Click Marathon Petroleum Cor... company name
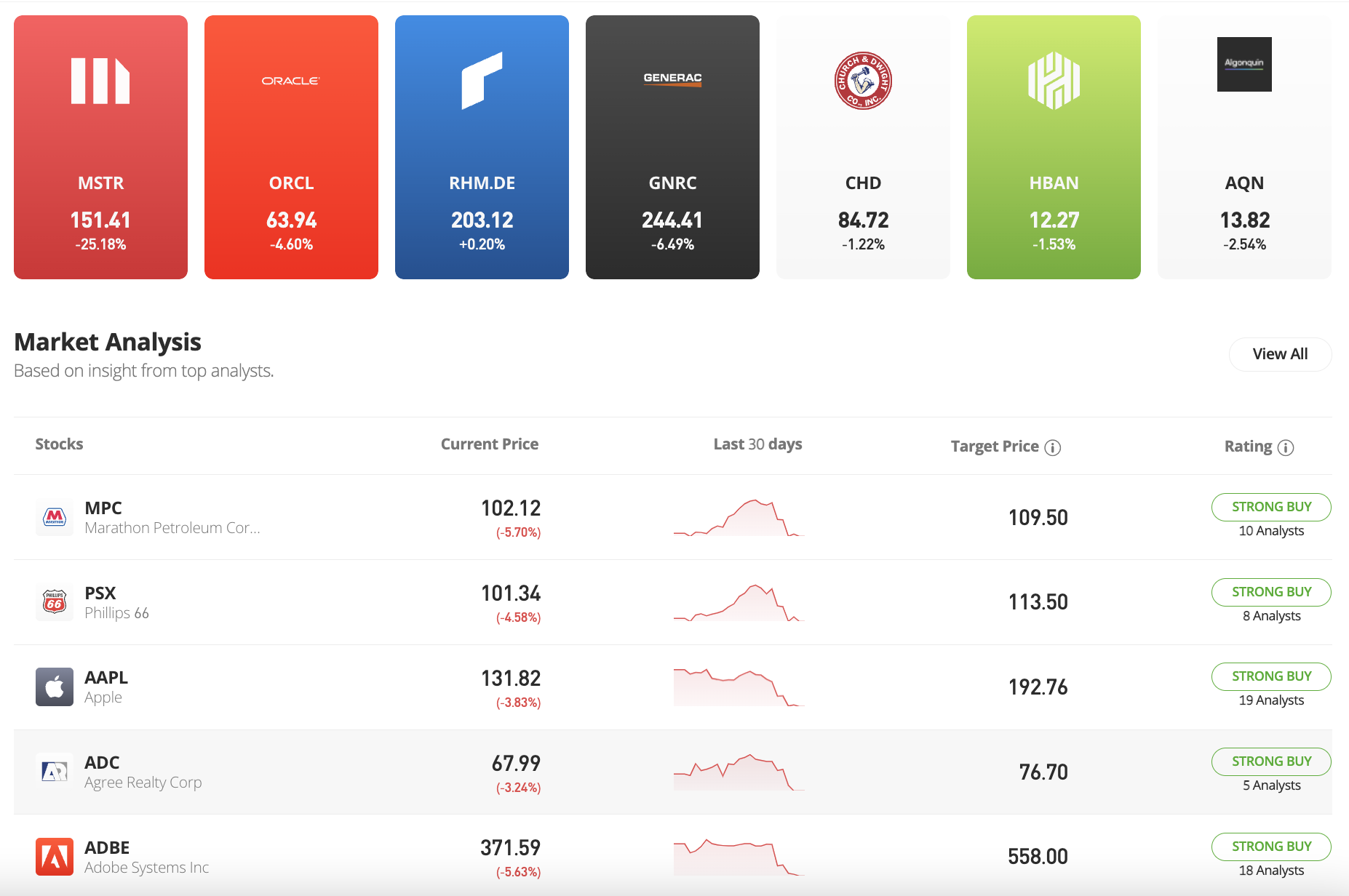The image size is (1349, 896). click(x=172, y=528)
